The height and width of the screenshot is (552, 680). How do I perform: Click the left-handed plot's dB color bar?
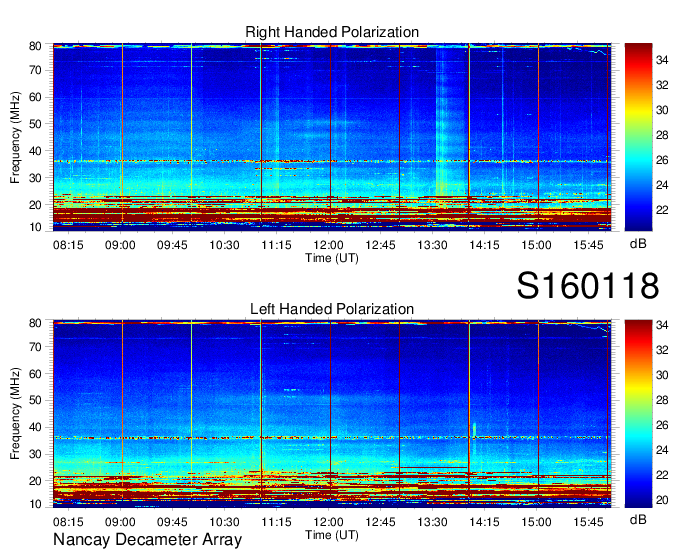click(638, 414)
